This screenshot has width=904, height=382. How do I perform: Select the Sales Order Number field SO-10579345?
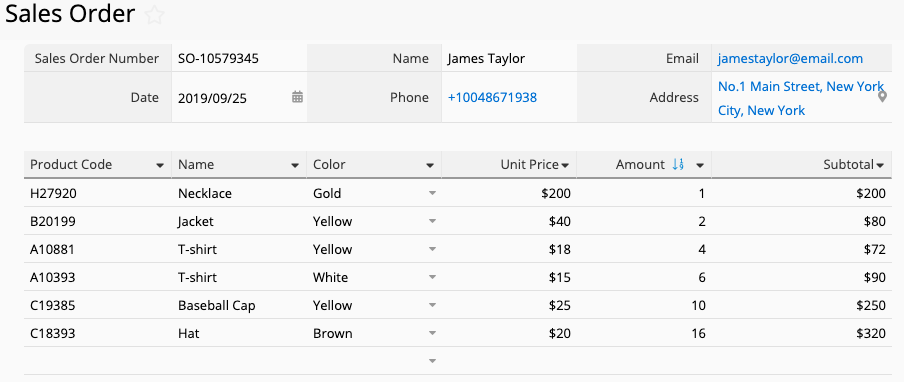[239, 58]
